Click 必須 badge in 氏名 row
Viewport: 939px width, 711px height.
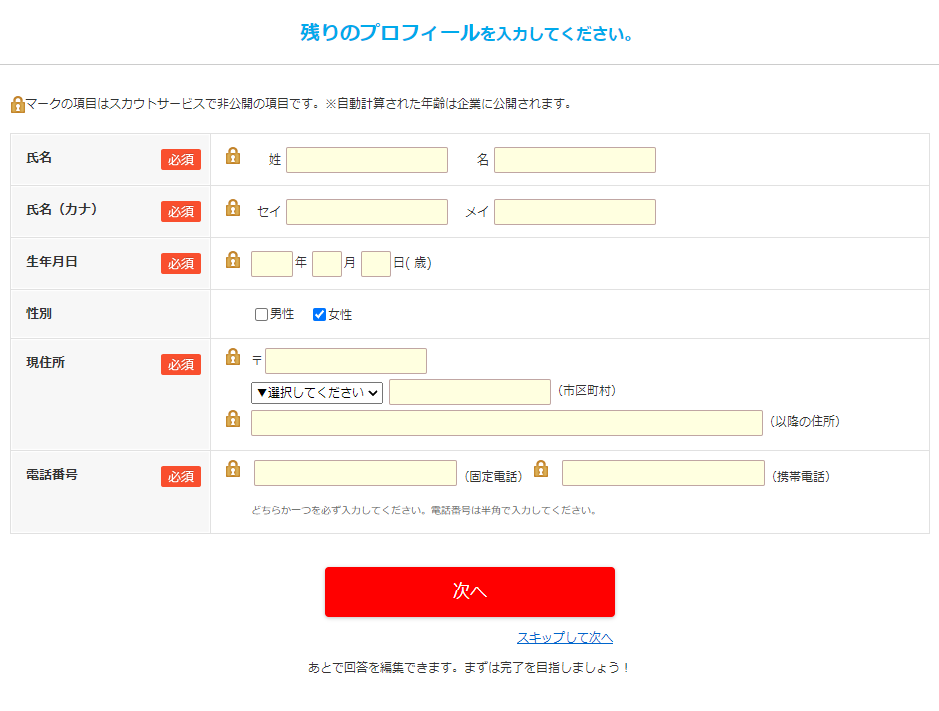pyautogui.click(x=181, y=160)
